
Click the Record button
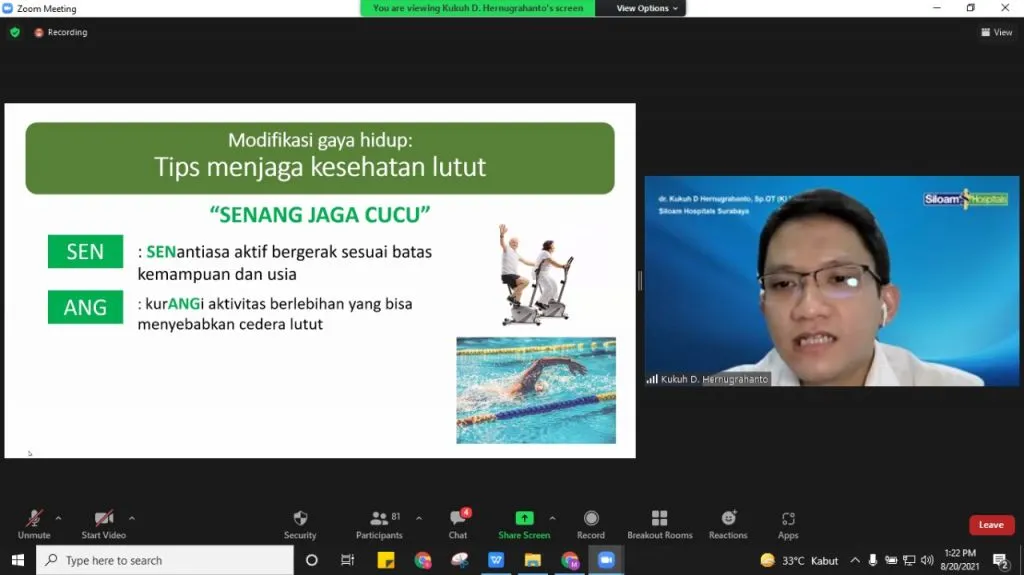[590, 525]
